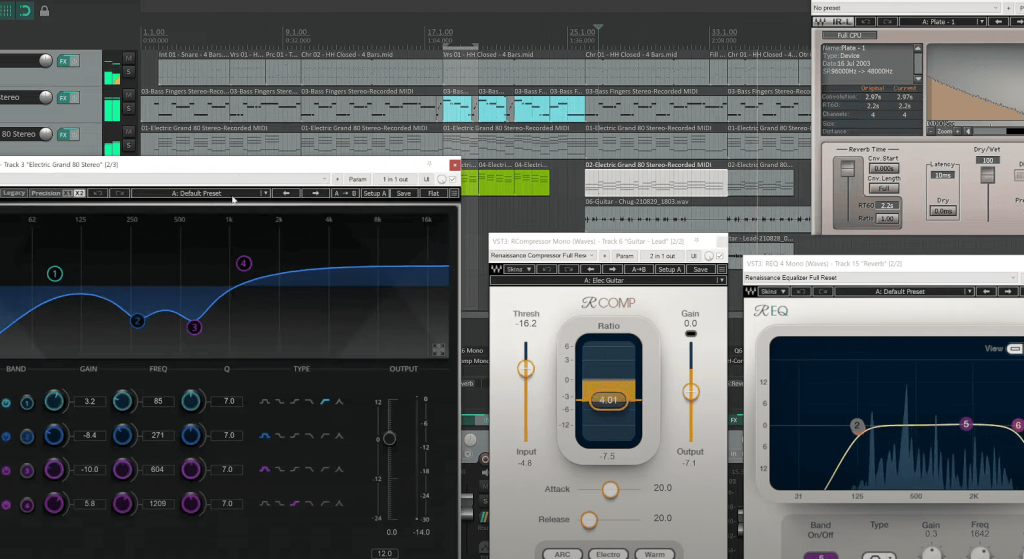
Task: Expand the EQ graph to full view
Action: point(439,349)
